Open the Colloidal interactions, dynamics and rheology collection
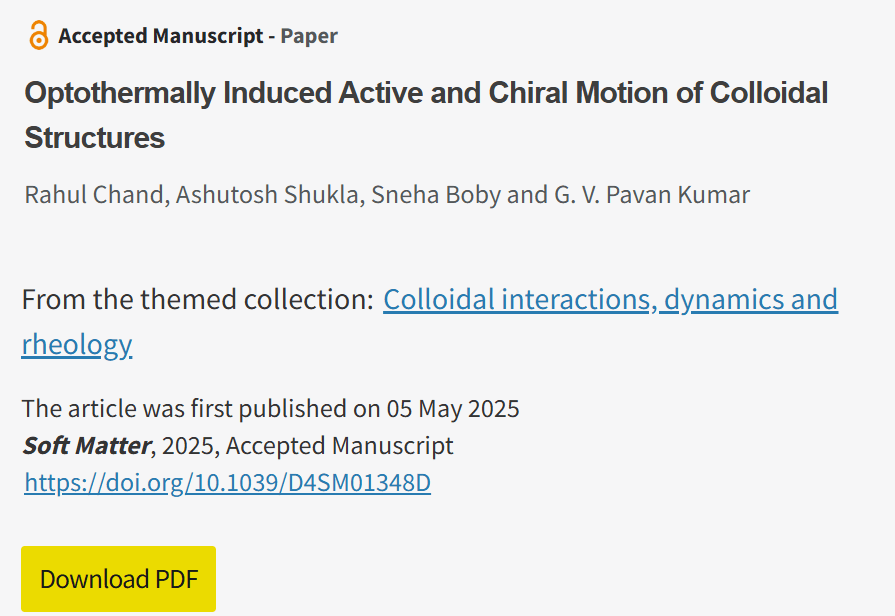This screenshot has height=616, width=895. pos(610,299)
